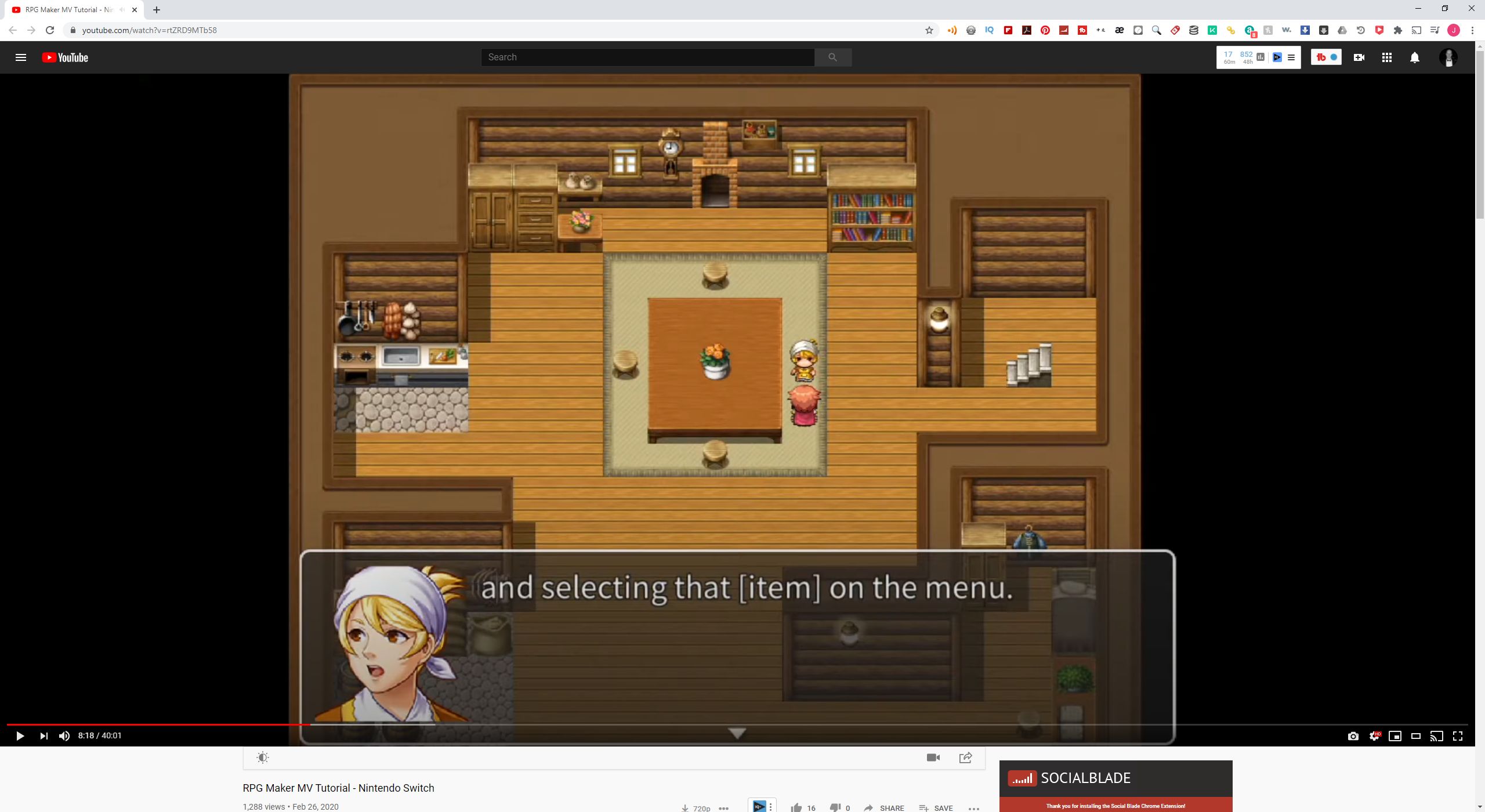Image resolution: width=1485 pixels, height=812 pixels.
Task: Click the YouTube search magnifier button
Action: point(832,57)
